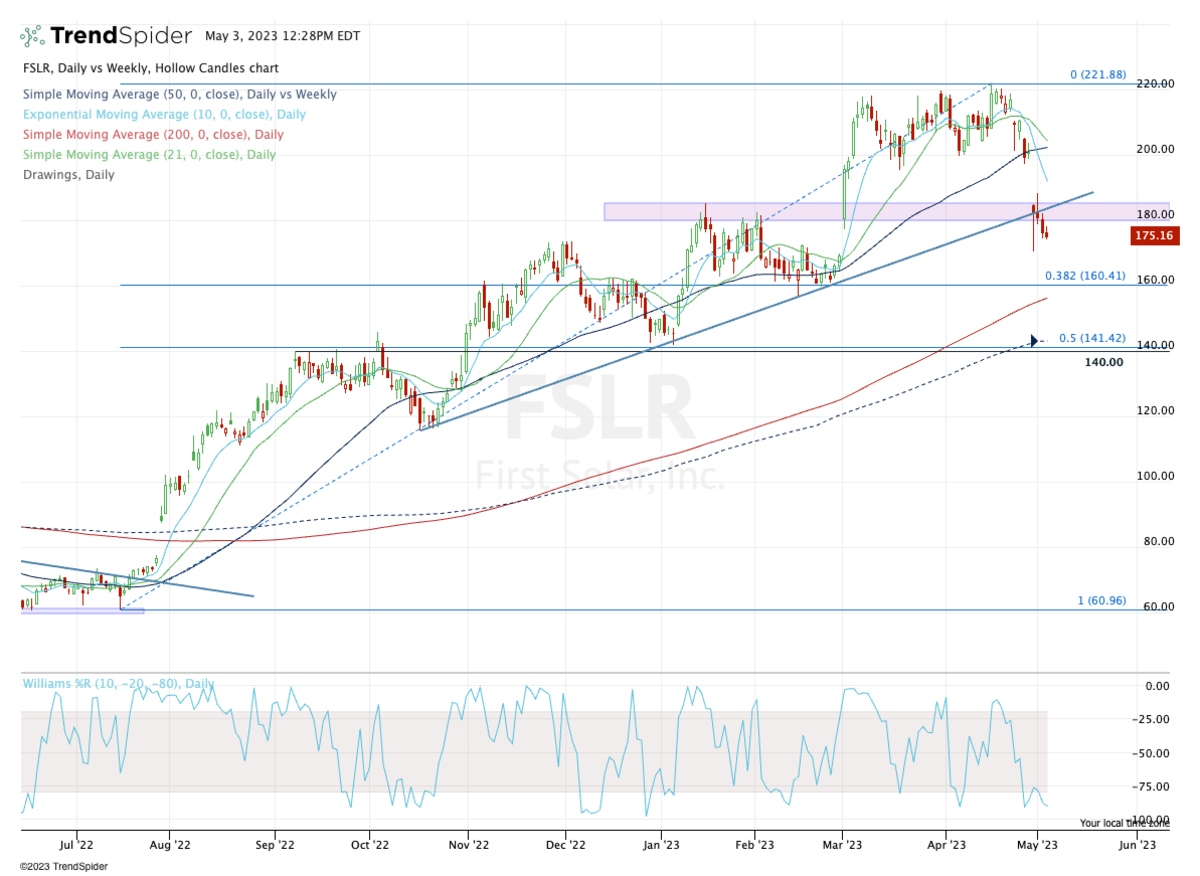Screen dimensions: 1200x876
Task: Click the Feb '23 date axis label
Action: [x=754, y=845]
